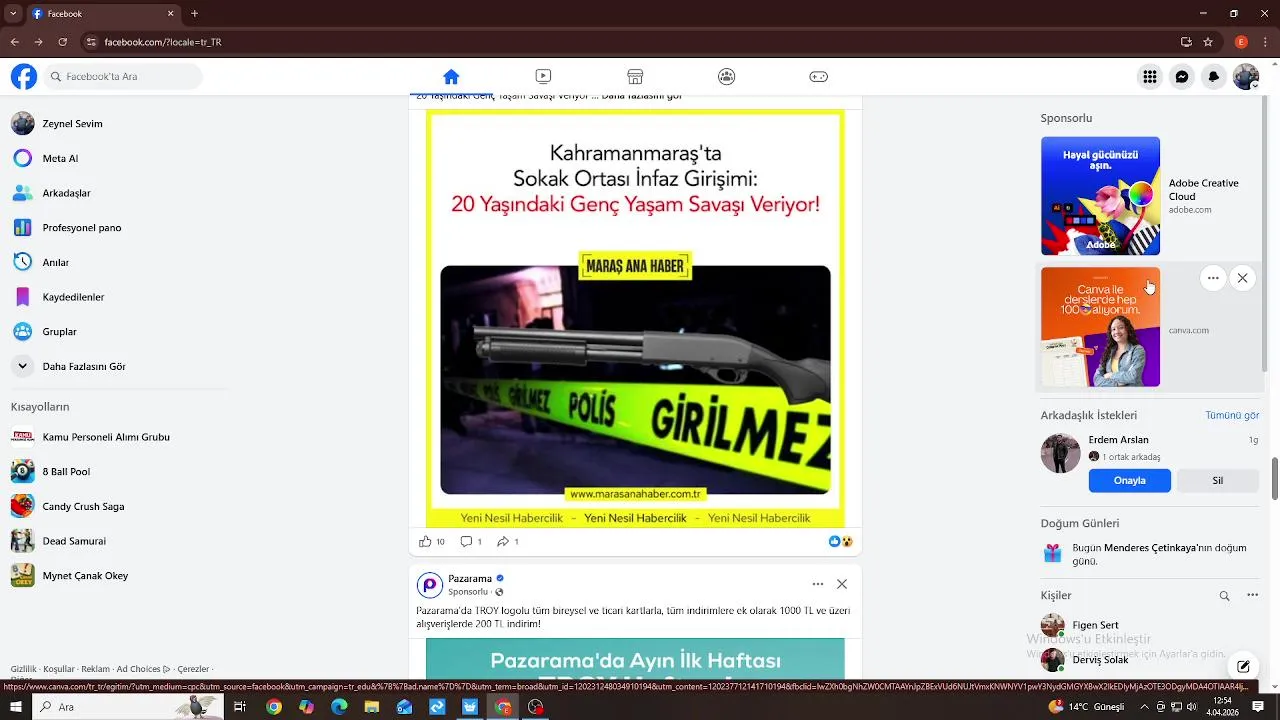Search contacts in Kişiler section
Screen dimensions: 1280x720
pos(1224,595)
